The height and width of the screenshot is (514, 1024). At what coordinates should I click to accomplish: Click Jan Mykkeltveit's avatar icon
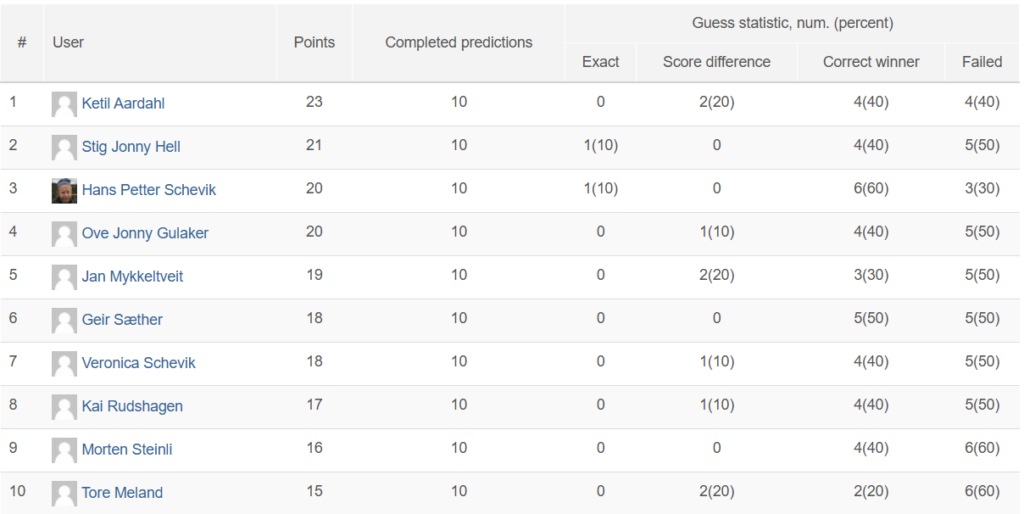tap(64, 277)
